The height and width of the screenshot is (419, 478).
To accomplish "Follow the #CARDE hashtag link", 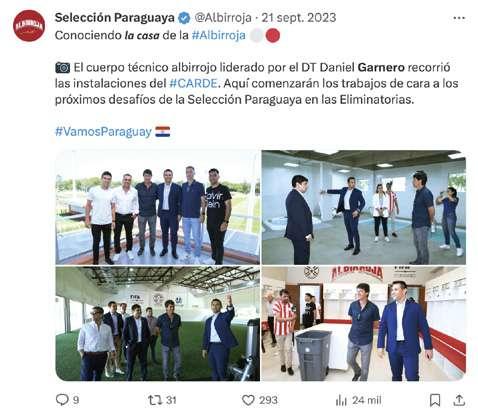I will coord(193,83).
